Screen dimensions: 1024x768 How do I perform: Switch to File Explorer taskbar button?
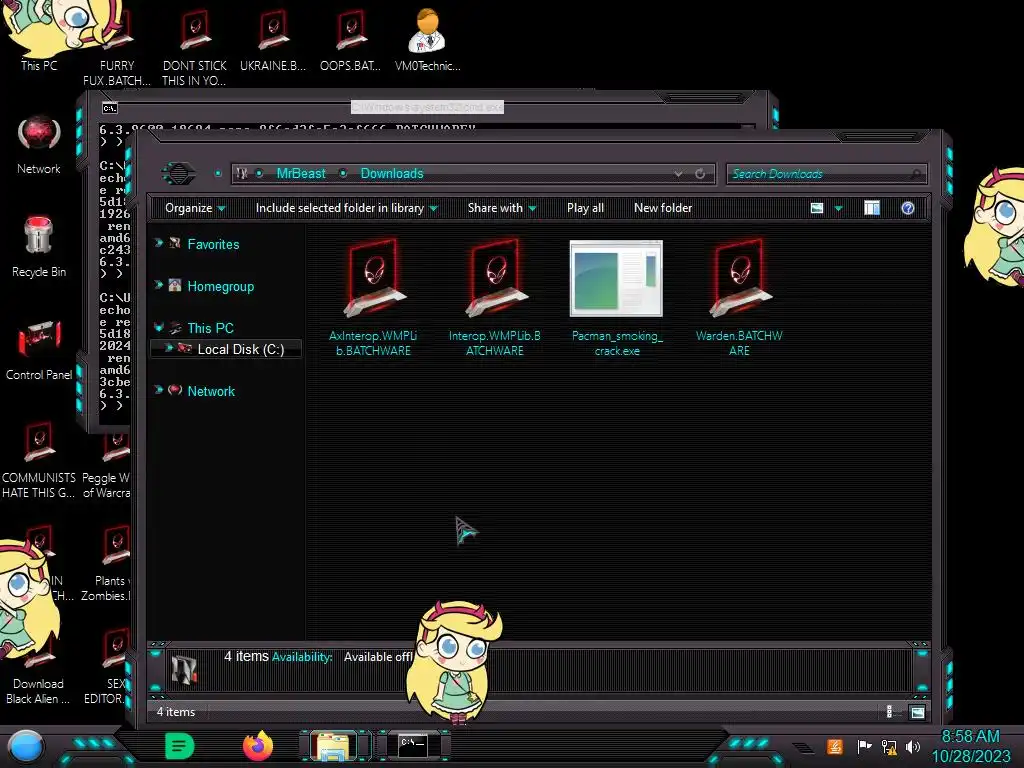pyautogui.click(x=334, y=746)
